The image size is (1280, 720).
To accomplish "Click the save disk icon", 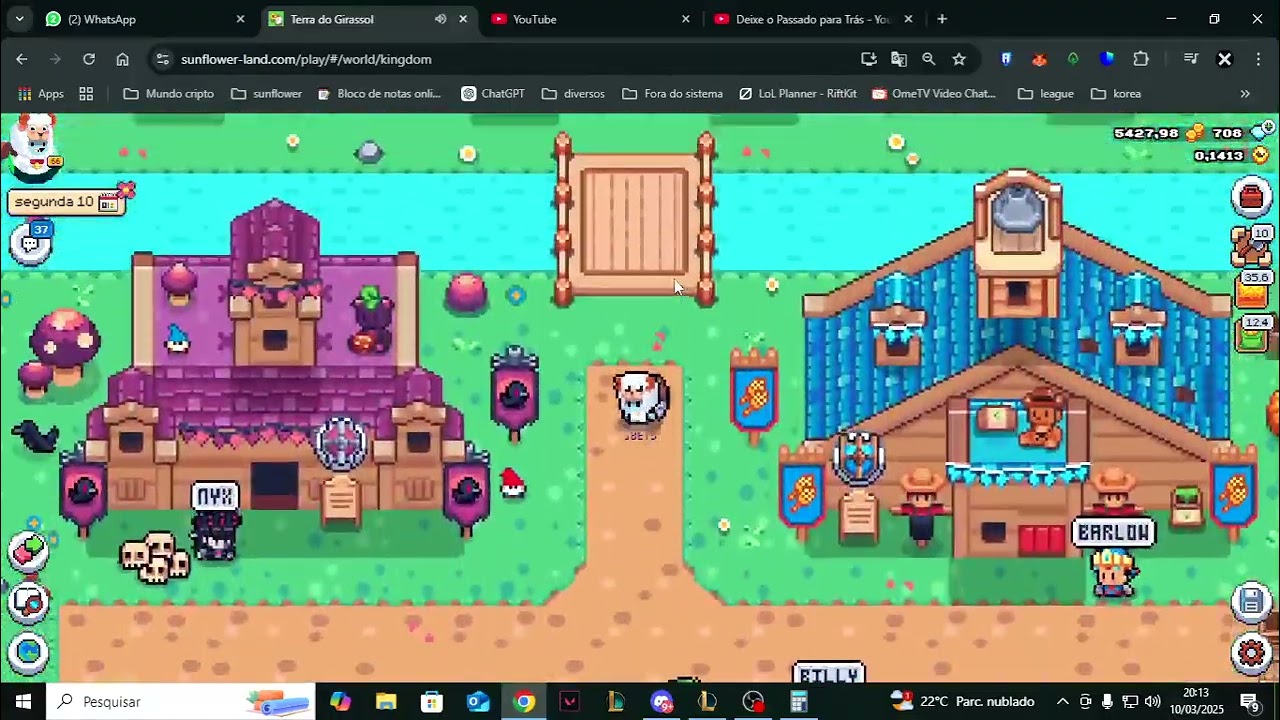I will (1251, 601).
